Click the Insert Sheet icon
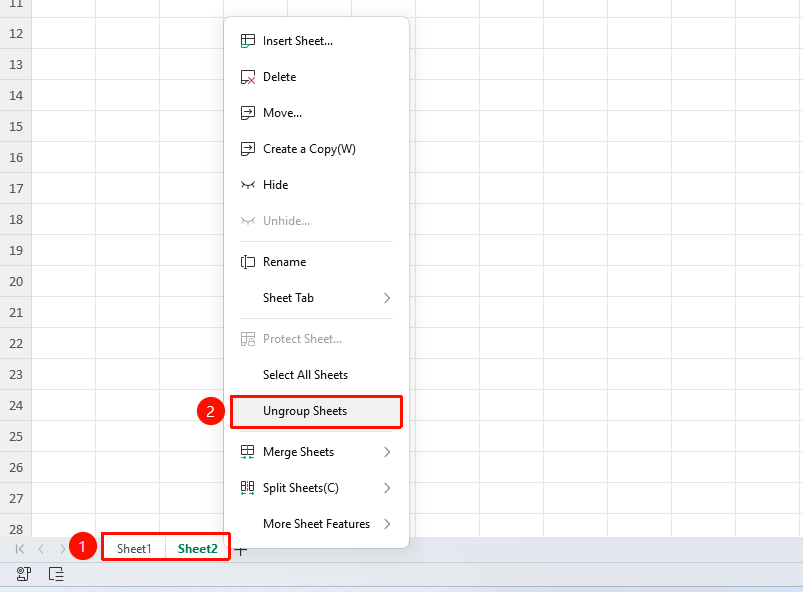 [x=248, y=41]
